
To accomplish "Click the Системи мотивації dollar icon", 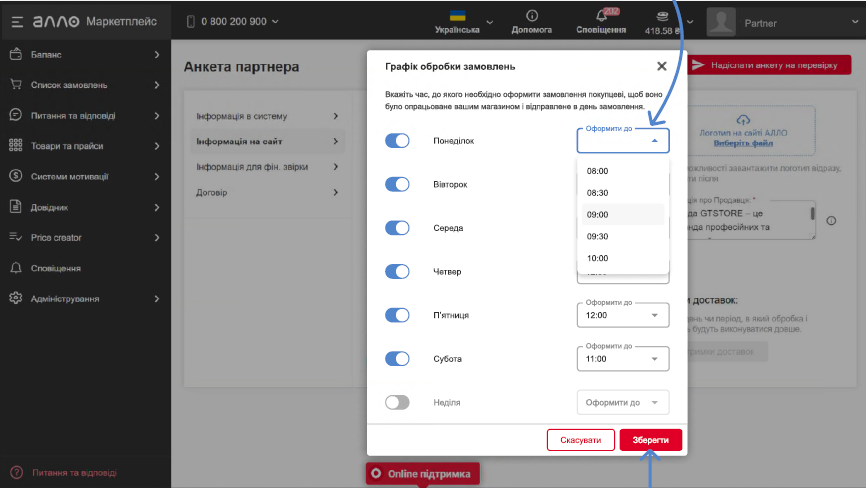I will point(15,176).
